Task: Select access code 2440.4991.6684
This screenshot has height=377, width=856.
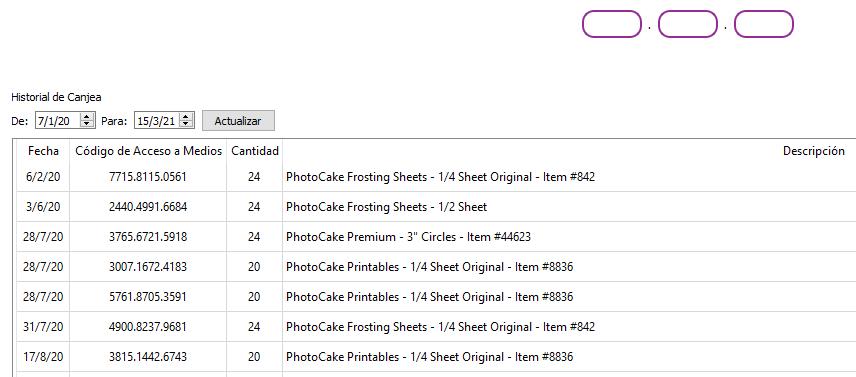Action: tap(148, 207)
